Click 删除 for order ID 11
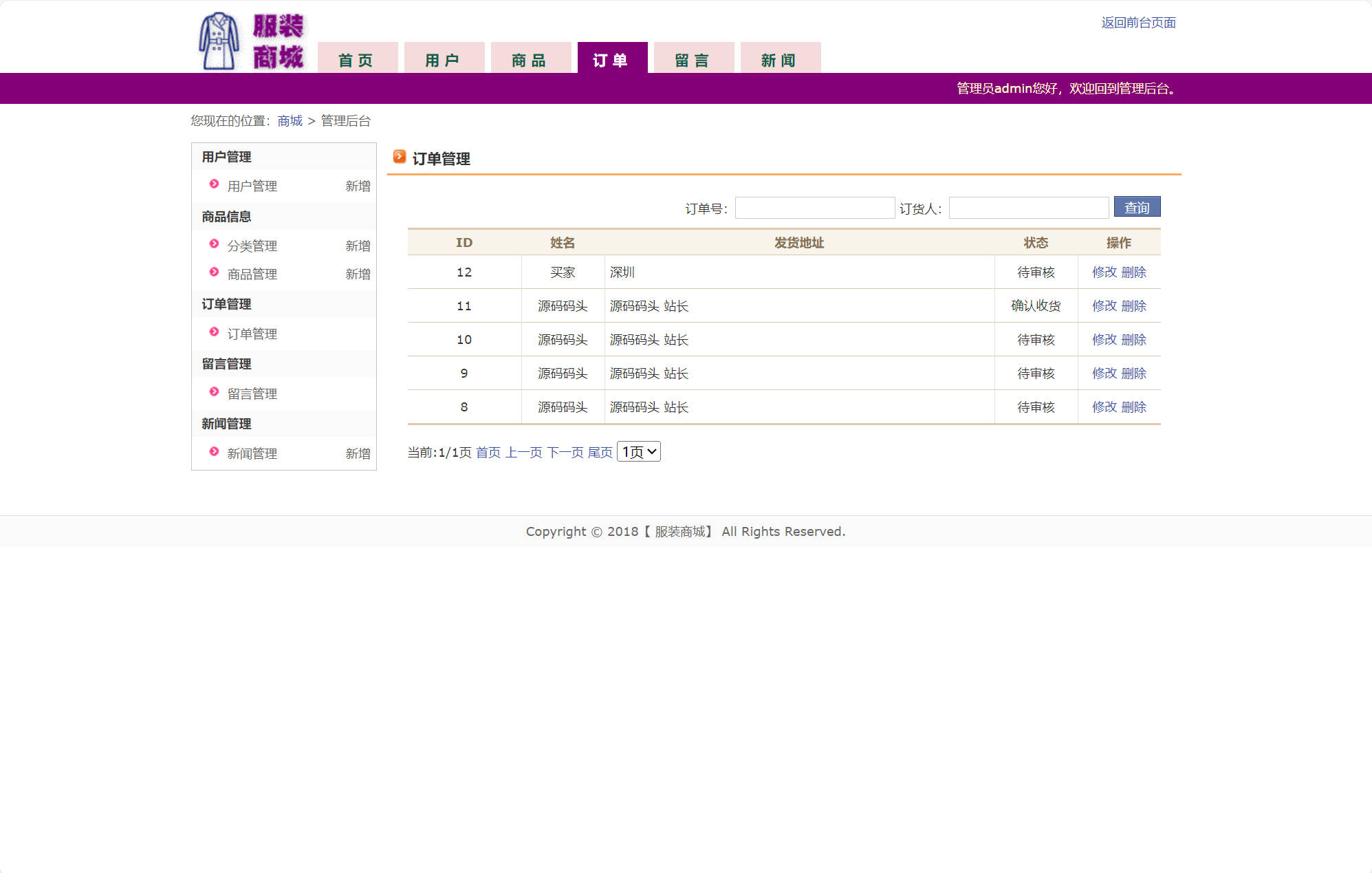1372x873 pixels. pos(1133,306)
